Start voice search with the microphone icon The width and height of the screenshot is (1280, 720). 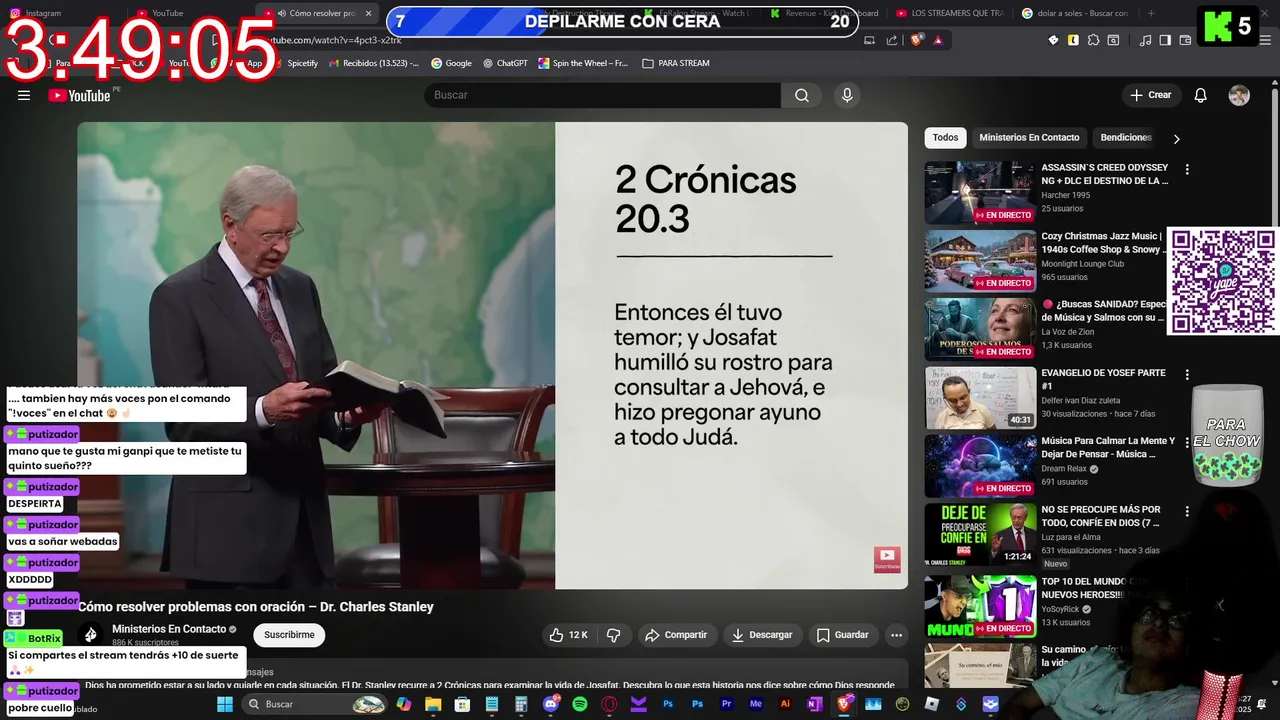coord(847,95)
